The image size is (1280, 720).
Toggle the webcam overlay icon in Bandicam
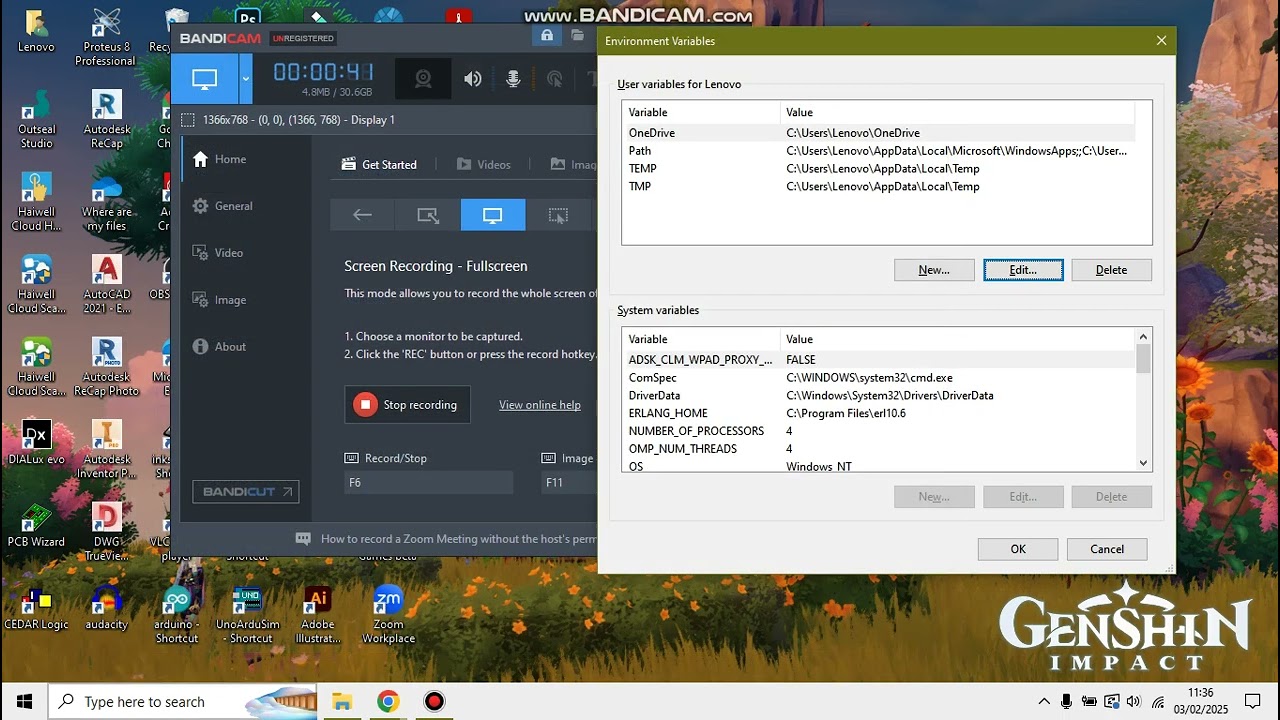[x=423, y=79]
